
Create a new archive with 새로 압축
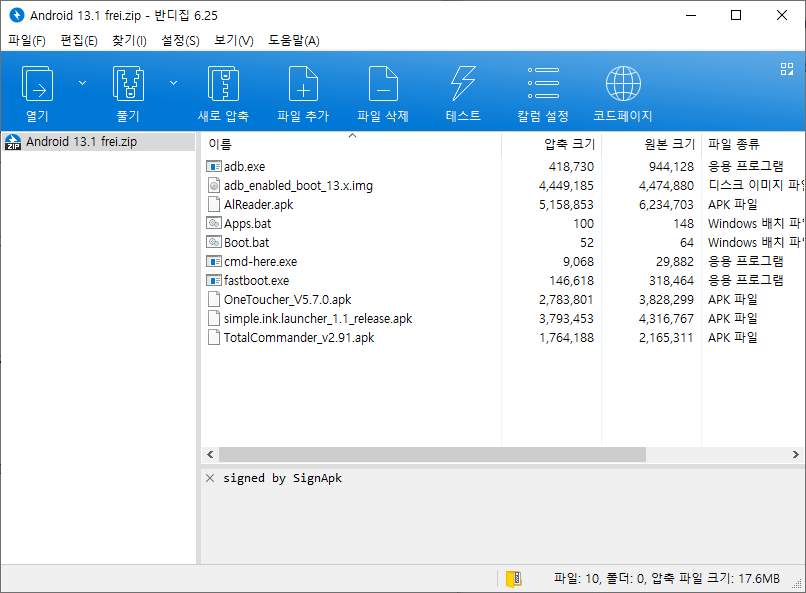223,93
